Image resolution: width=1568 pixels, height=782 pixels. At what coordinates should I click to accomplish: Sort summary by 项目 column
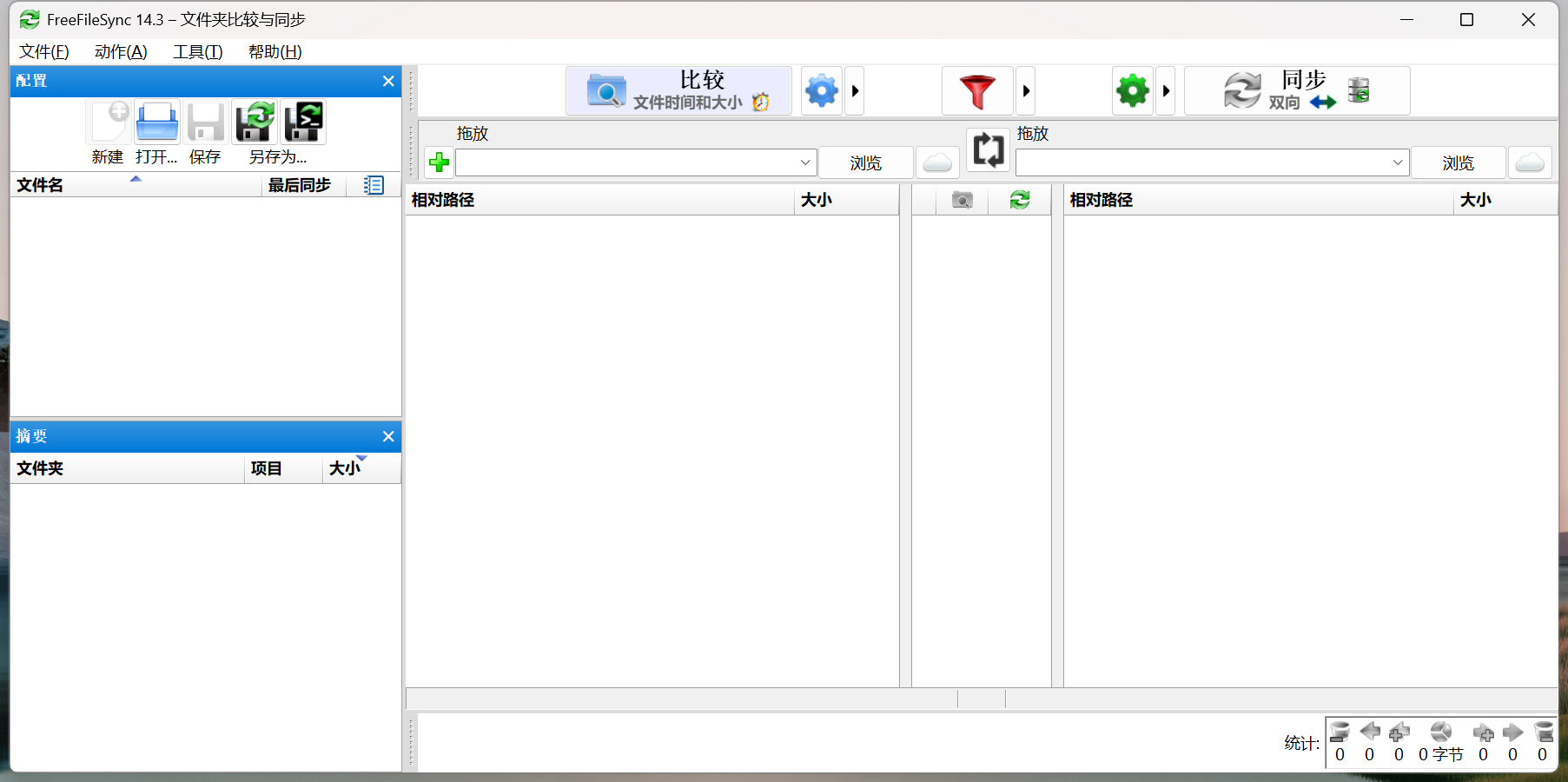(283, 468)
